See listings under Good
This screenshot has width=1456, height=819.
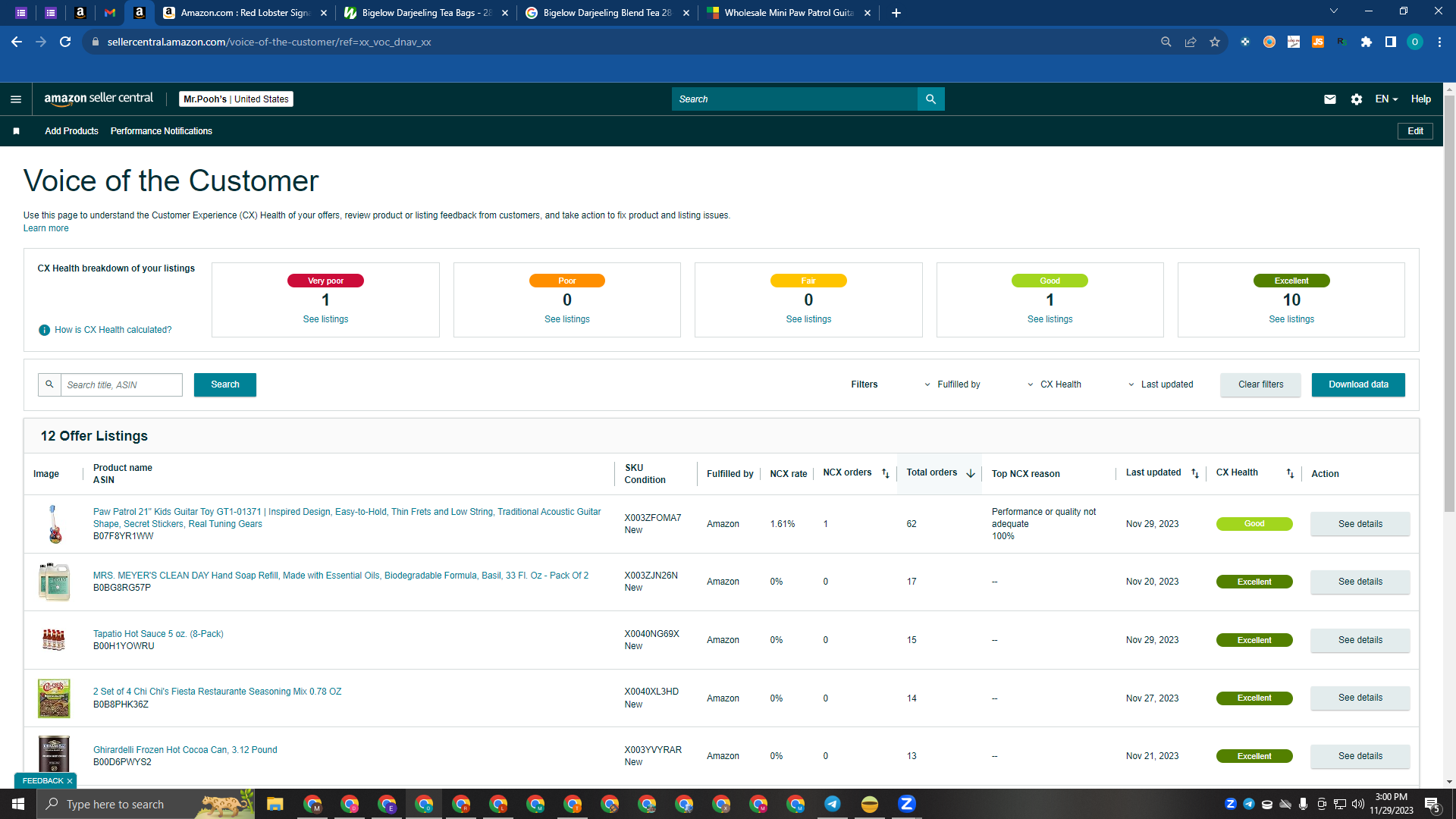[1050, 319]
